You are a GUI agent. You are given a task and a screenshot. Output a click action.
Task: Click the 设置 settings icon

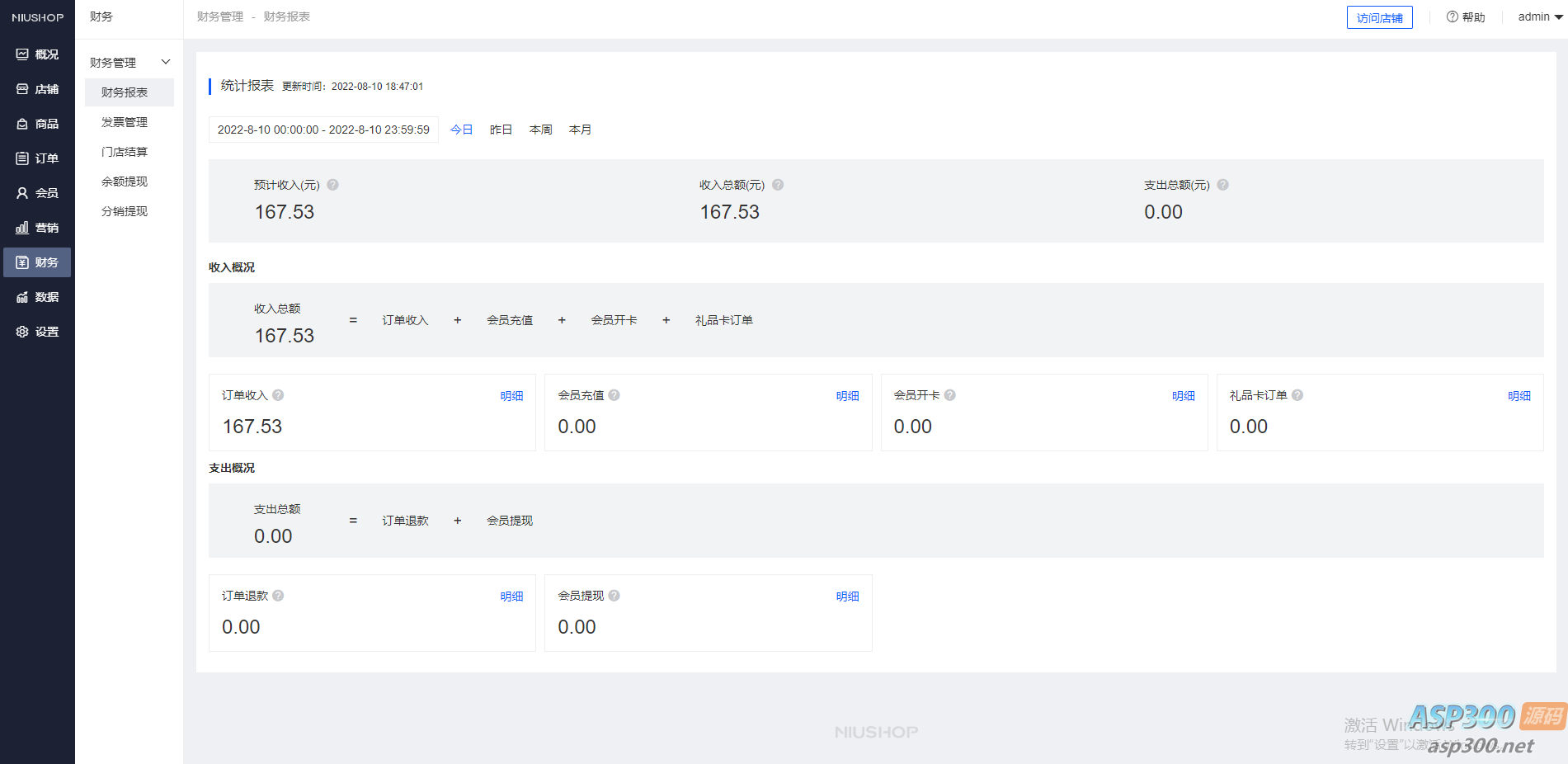coord(37,331)
